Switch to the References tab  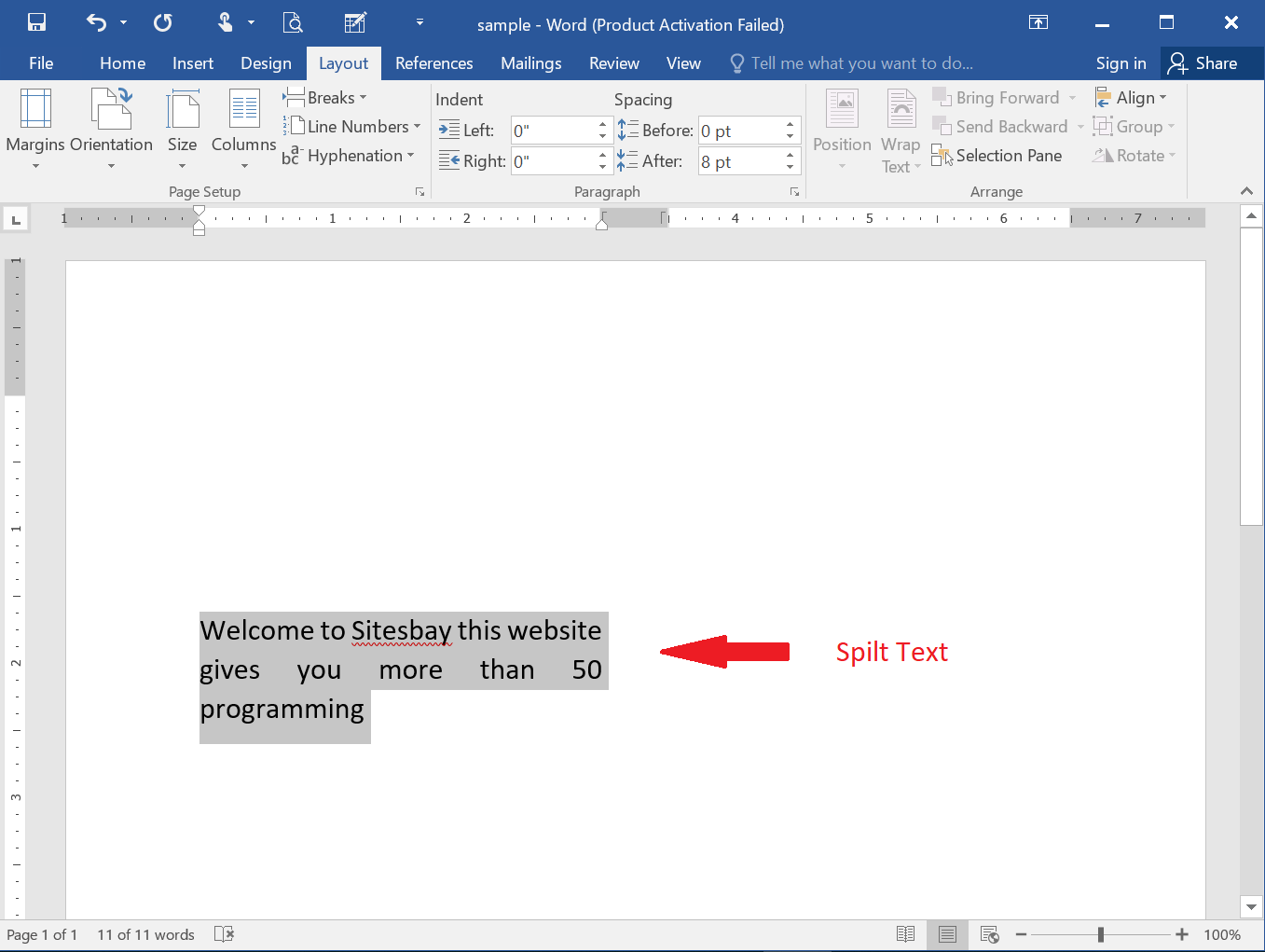click(433, 63)
